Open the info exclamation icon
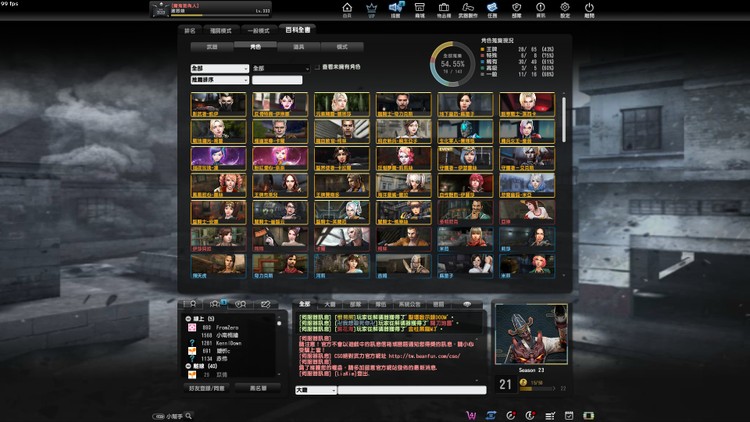 pyautogui.click(x=540, y=7)
